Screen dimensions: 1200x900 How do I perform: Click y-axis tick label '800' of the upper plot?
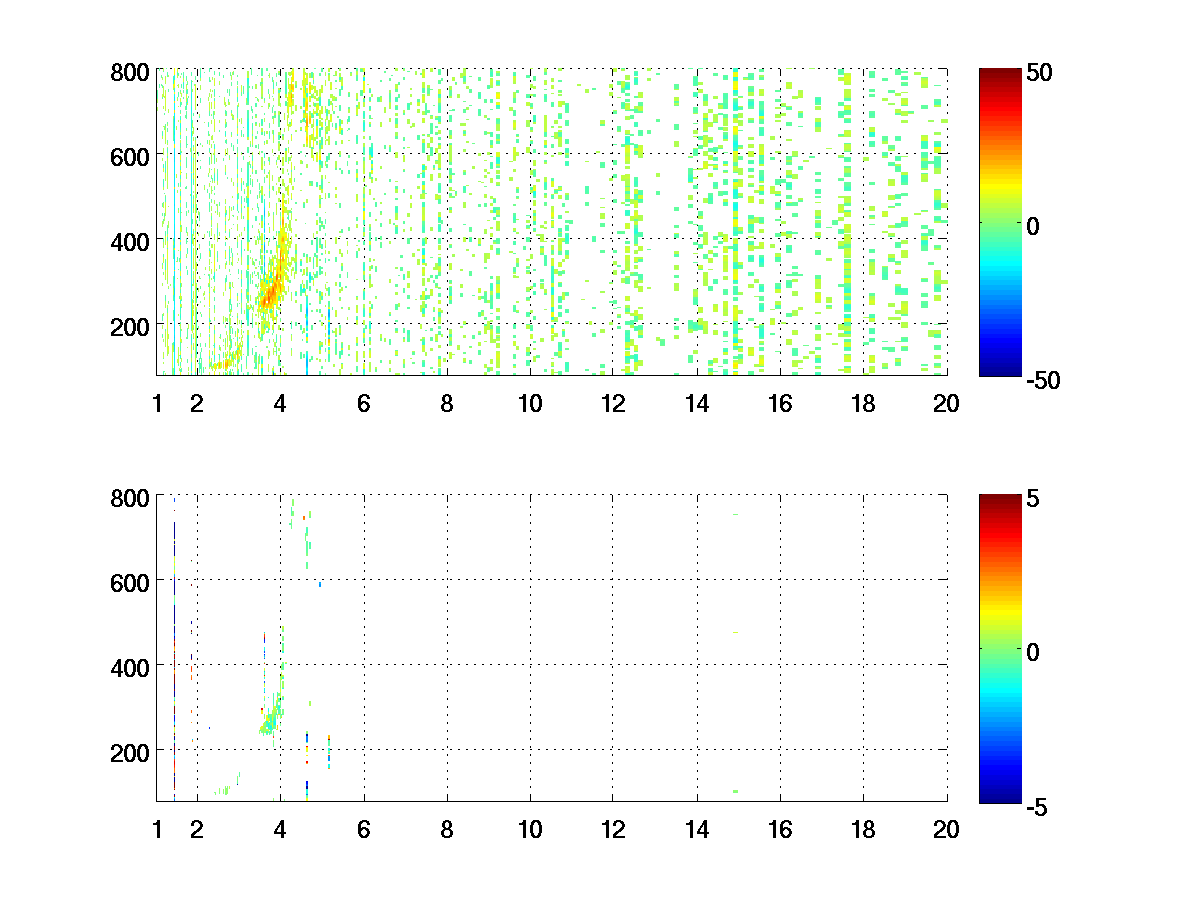click(131, 72)
